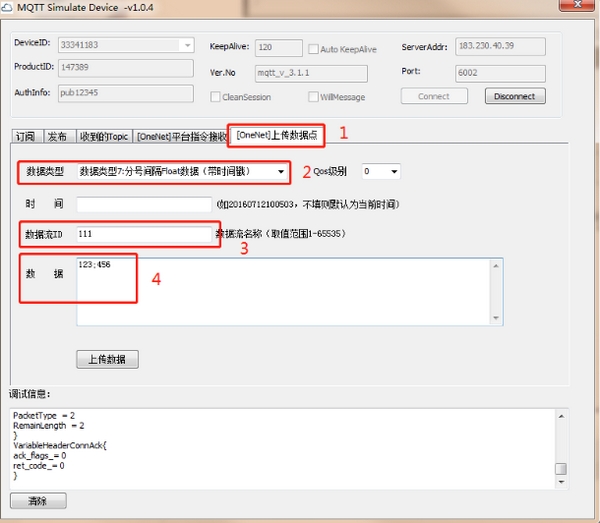The width and height of the screenshot is (600, 523).
Task: Click the MQTT Simulate Device cloud icon
Action: point(7,7)
